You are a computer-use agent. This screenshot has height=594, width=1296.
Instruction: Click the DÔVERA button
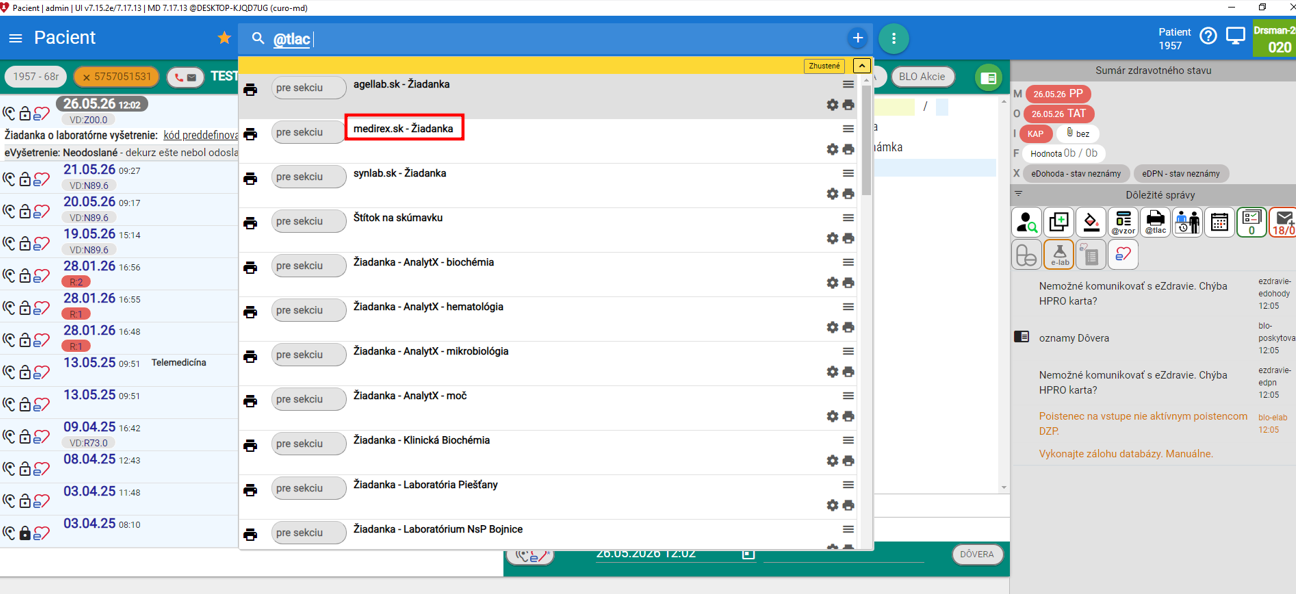pyautogui.click(x=977, y=554)
